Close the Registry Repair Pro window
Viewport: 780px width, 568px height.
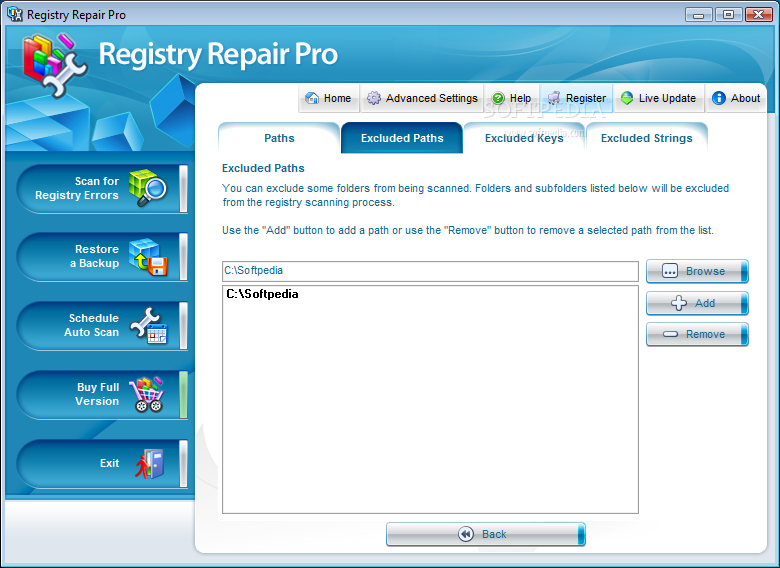pyautogui.click(x=758, y=14)
